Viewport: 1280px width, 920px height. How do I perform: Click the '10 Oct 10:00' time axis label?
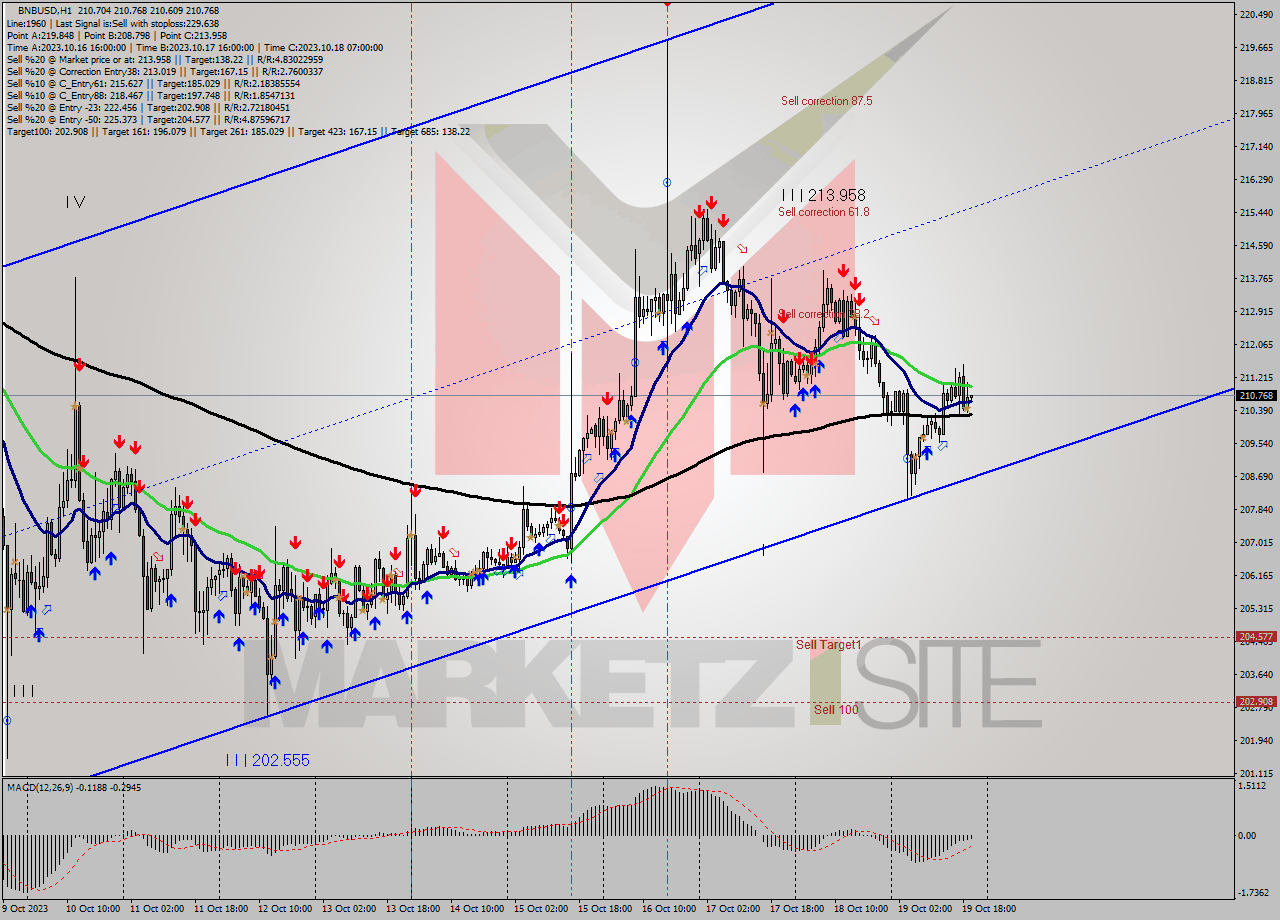[x=94, y=908]
